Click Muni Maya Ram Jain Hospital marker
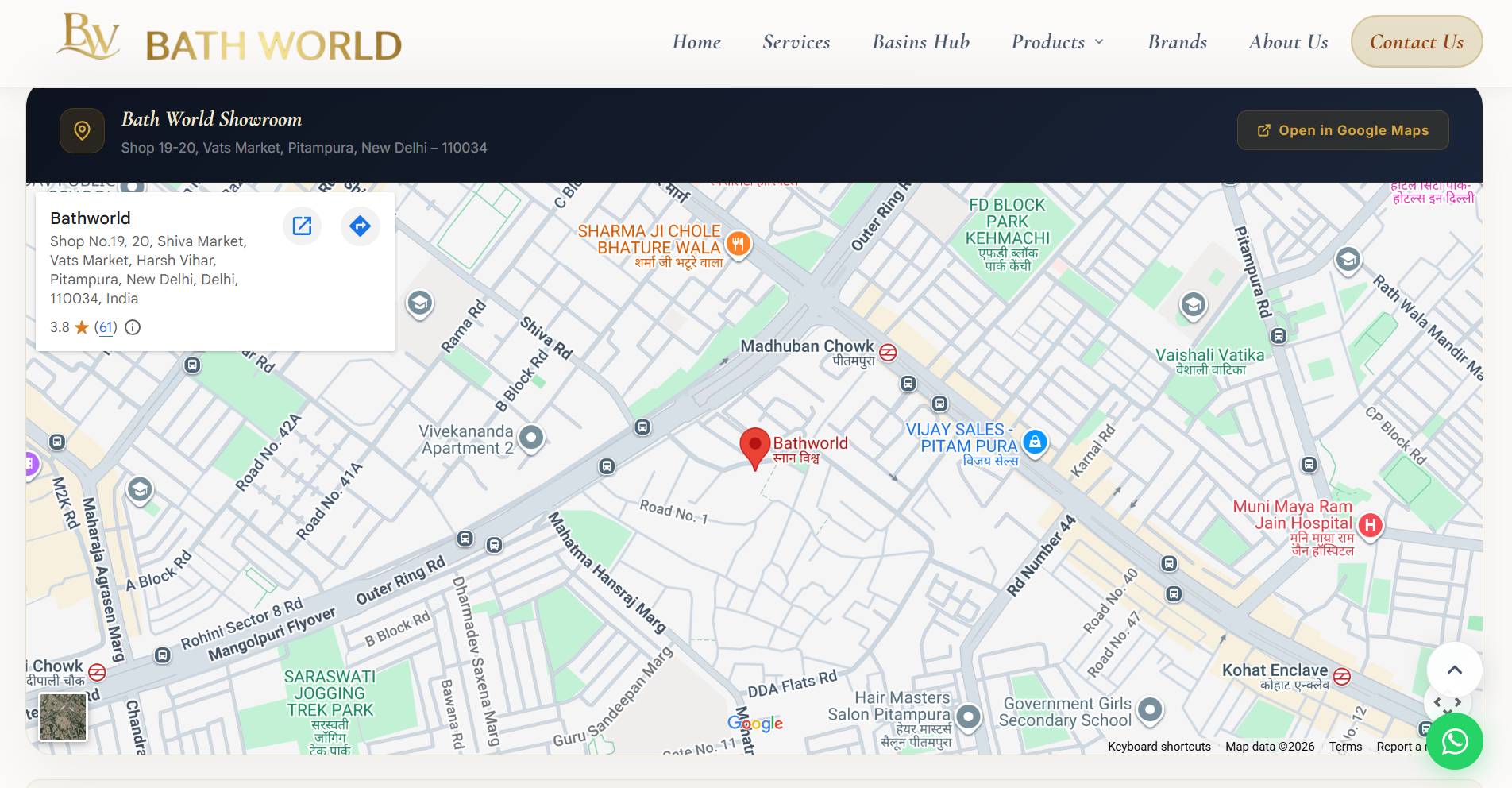1512x788 pixels. click(1370, 524)
